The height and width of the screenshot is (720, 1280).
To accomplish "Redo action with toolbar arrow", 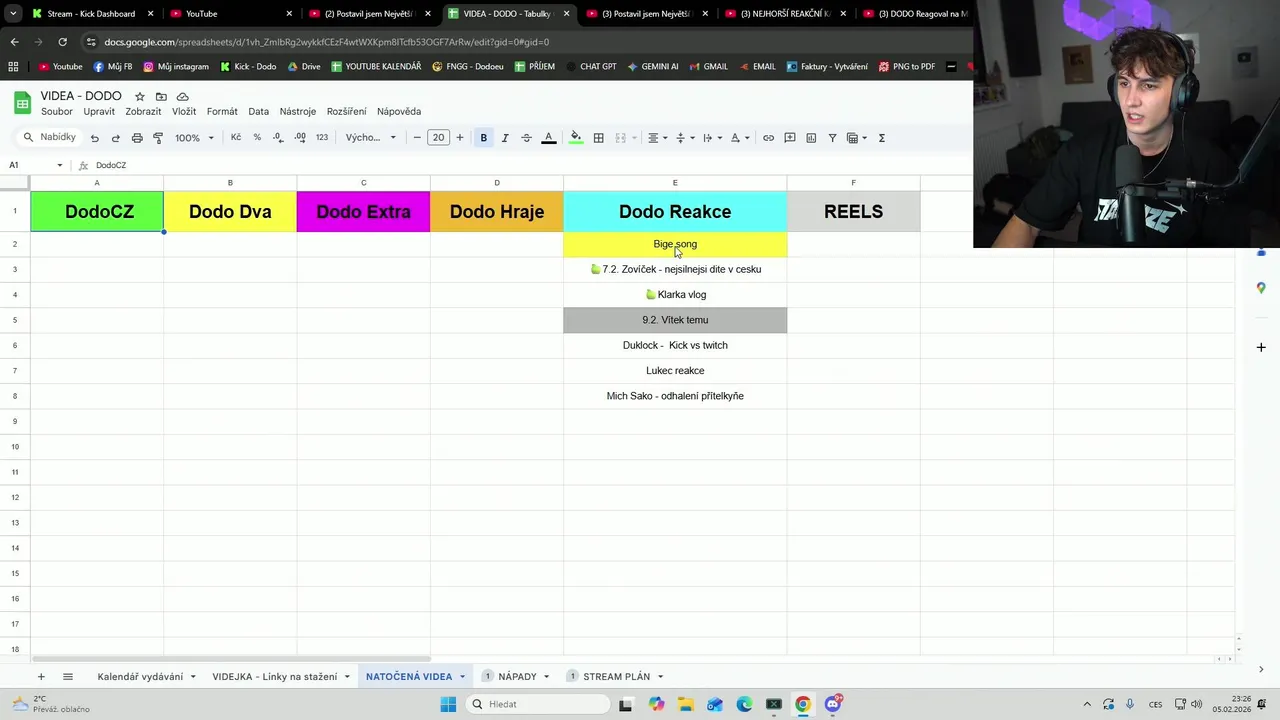I will click(115, 138).
